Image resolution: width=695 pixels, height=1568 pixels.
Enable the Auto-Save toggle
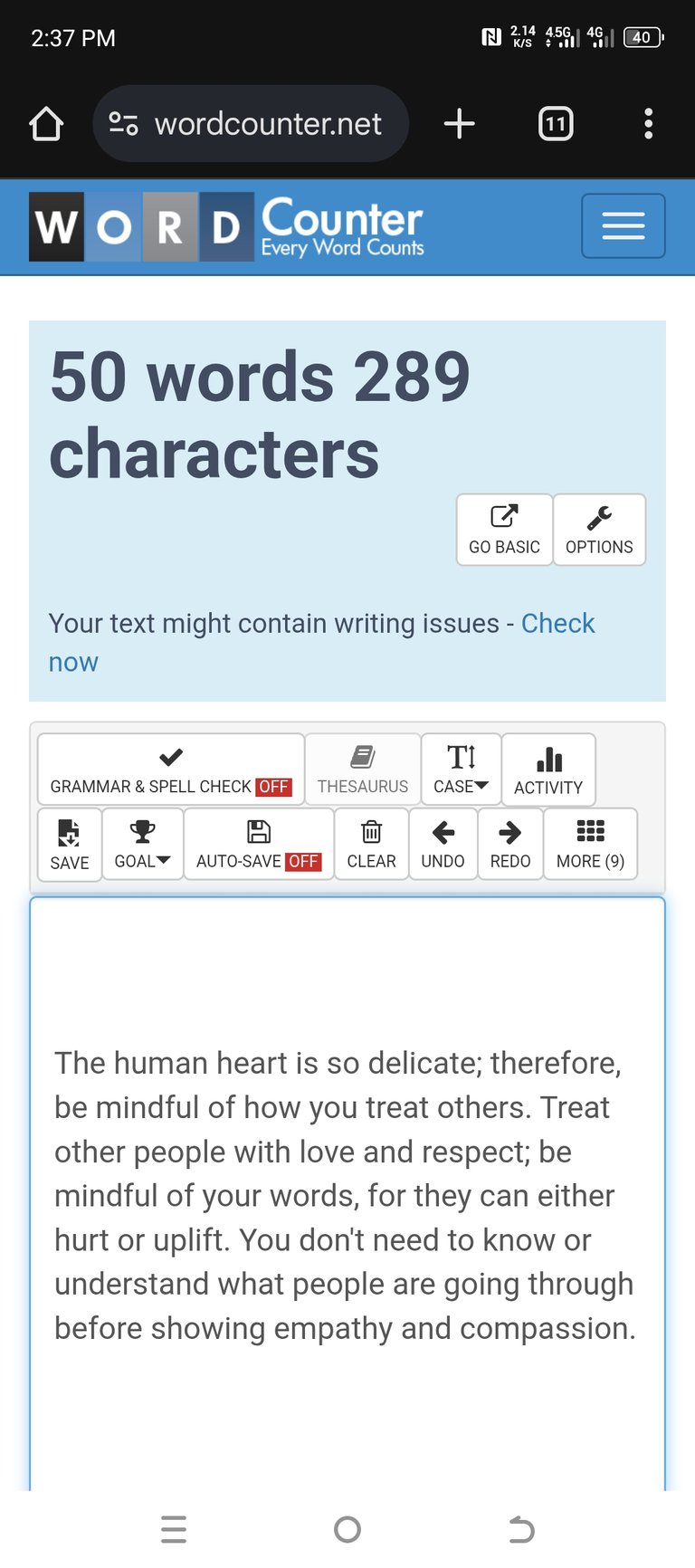tap(259, 844)
